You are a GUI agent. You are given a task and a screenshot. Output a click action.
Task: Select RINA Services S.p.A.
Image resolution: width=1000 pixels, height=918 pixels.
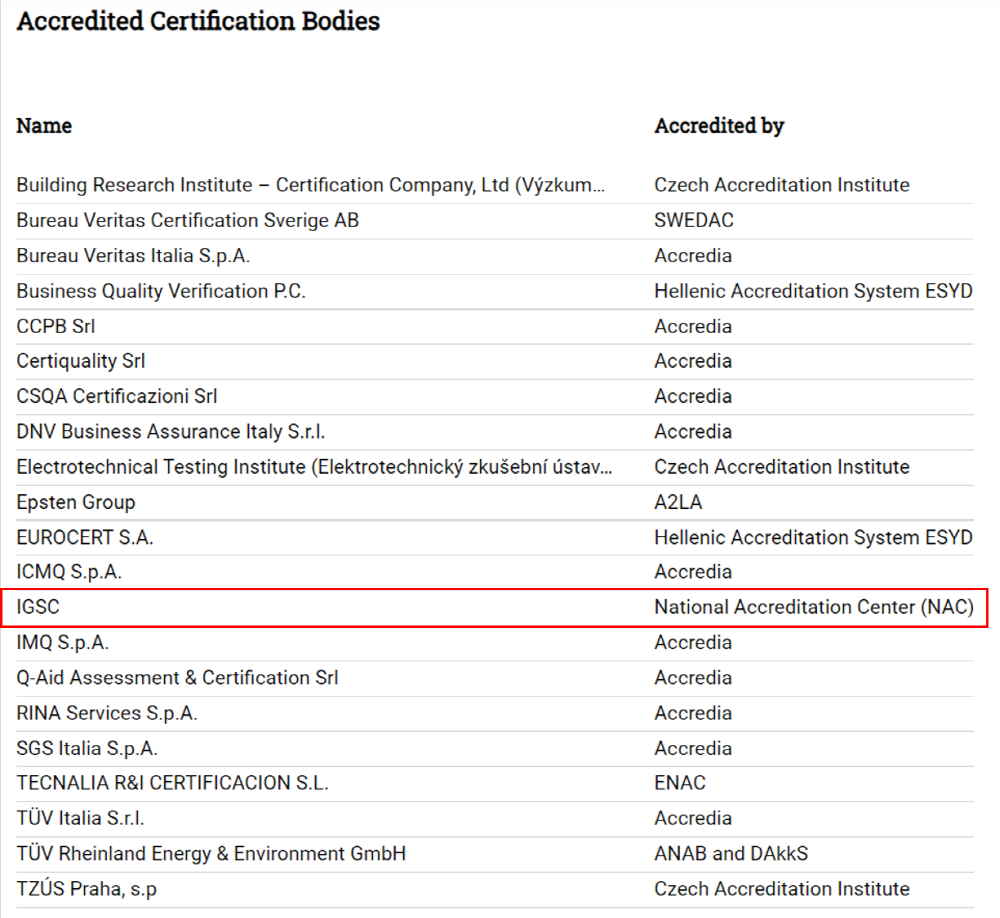pyautogui.click(x=107, y=713)
